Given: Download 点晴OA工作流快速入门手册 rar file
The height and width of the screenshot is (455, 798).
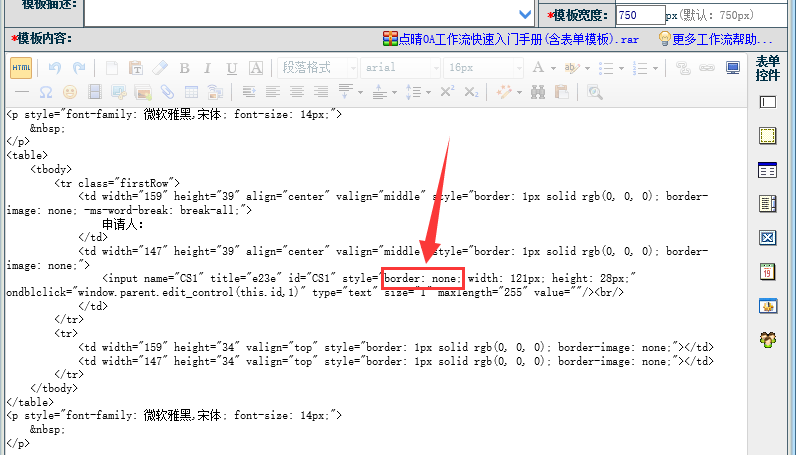Looking at the screenshot, I should pyautogui.click(x=510, y=39).
